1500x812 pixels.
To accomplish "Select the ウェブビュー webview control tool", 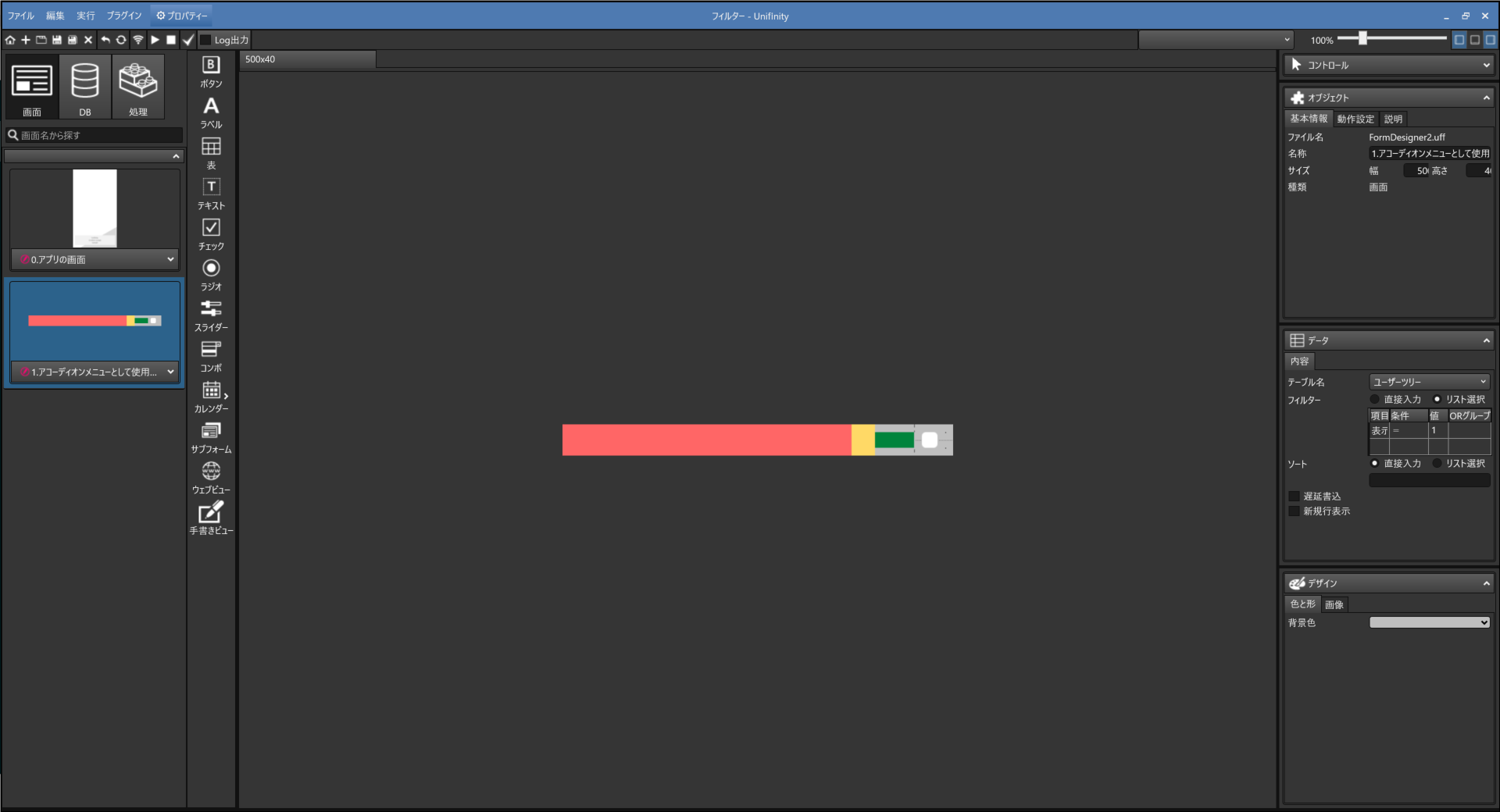I will (211, 478).
